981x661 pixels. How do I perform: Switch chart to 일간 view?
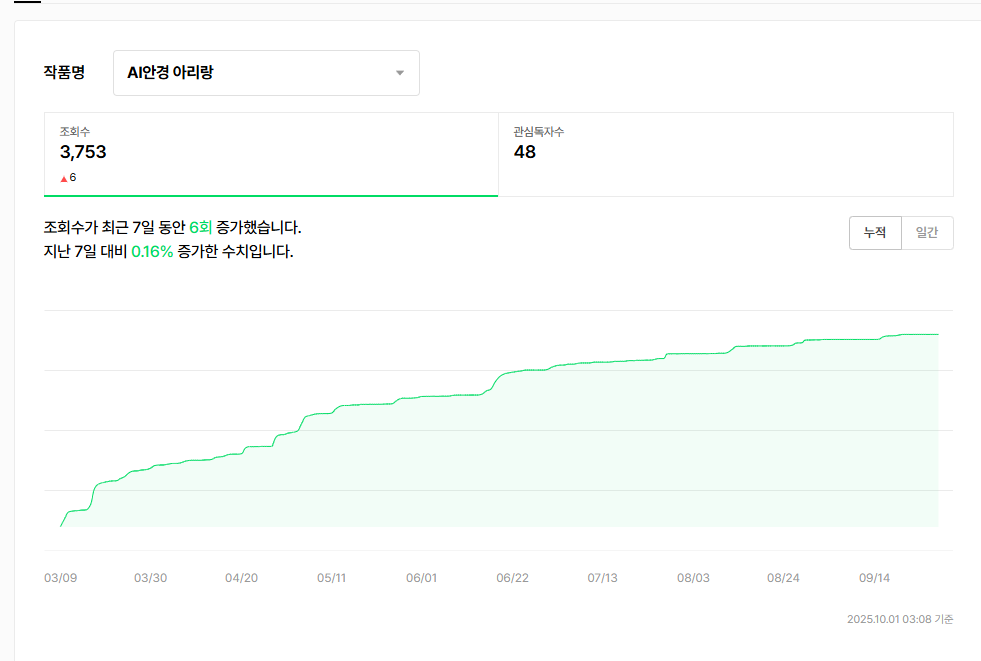click(927, 232)
